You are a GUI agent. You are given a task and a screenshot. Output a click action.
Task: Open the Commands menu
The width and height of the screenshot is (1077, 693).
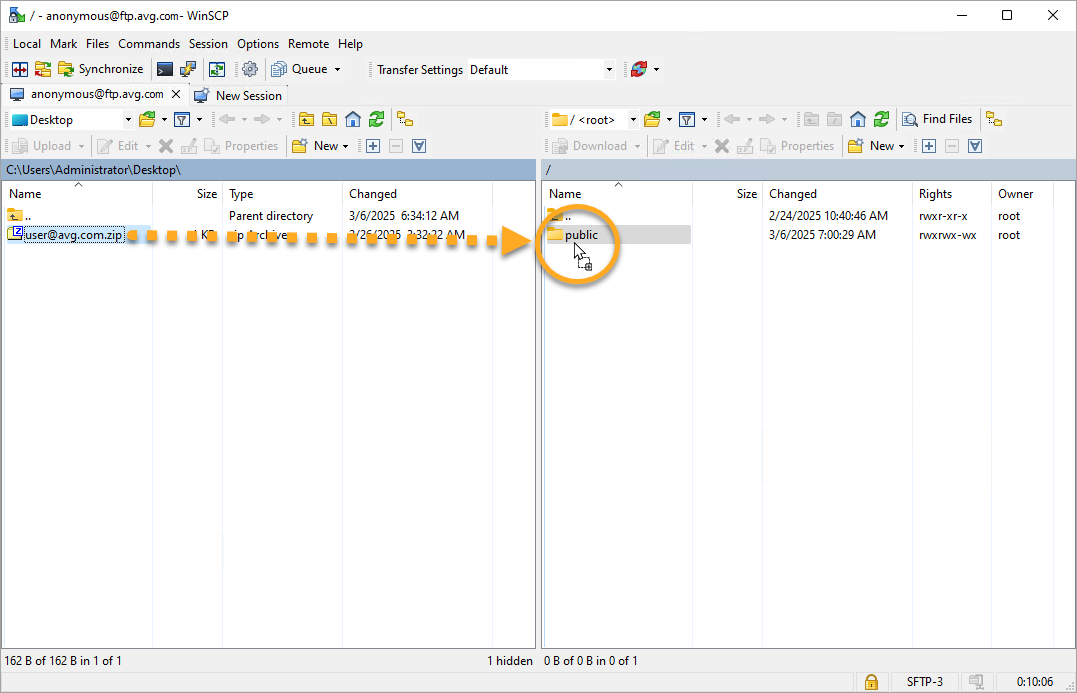click(x=149, y=44)
